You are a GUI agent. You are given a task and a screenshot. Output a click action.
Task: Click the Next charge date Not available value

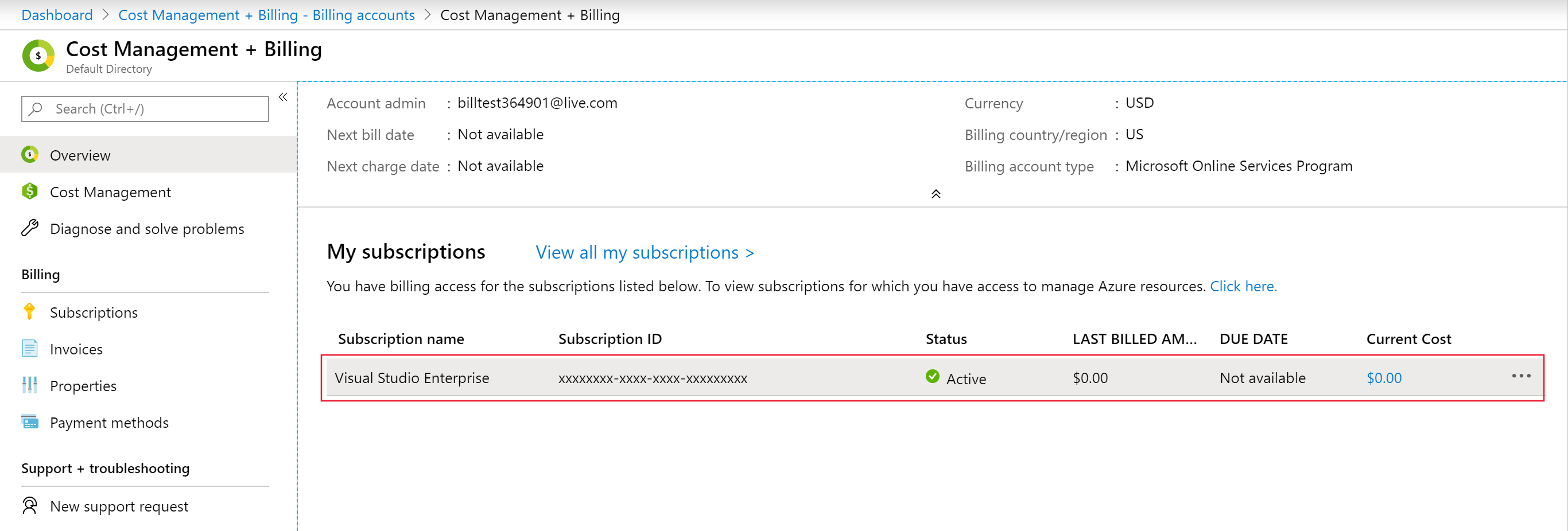(500, 166)
